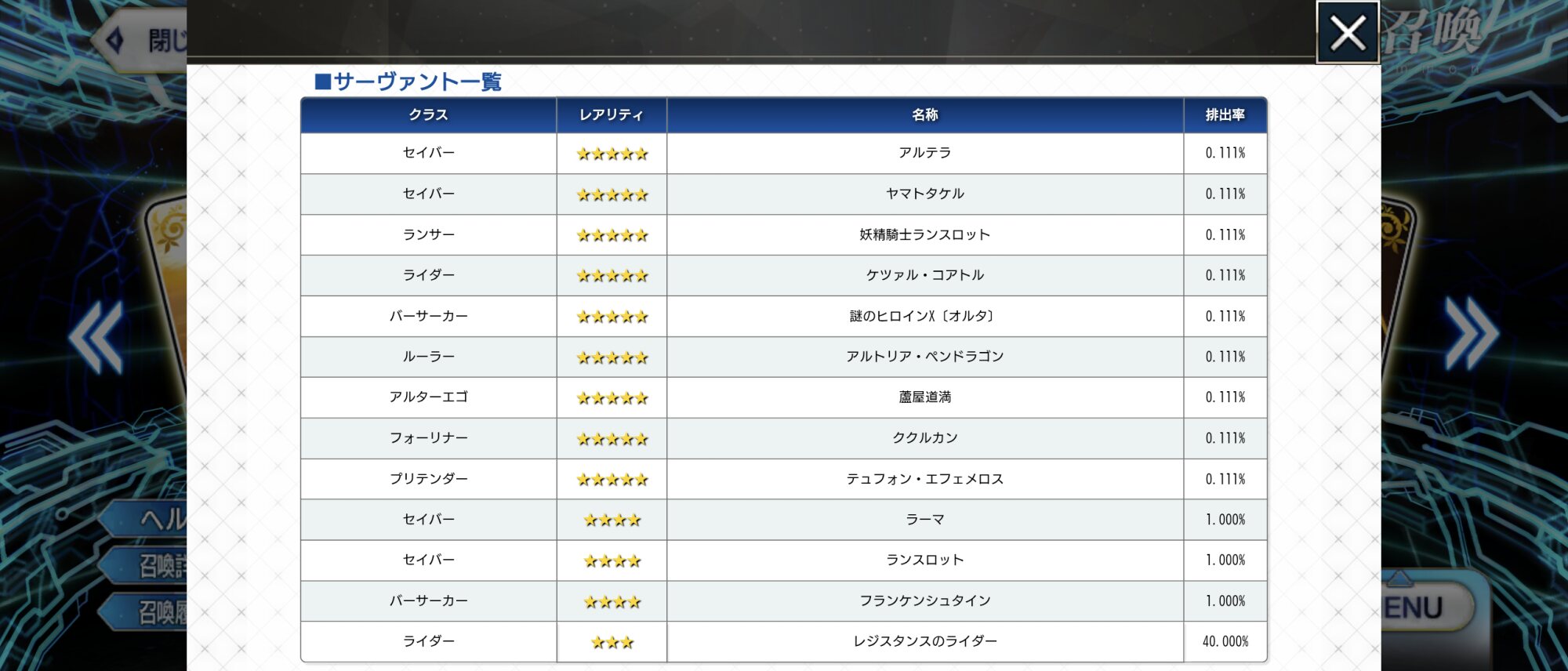
Task: Select the クラス column header
Action: (428, 115)
